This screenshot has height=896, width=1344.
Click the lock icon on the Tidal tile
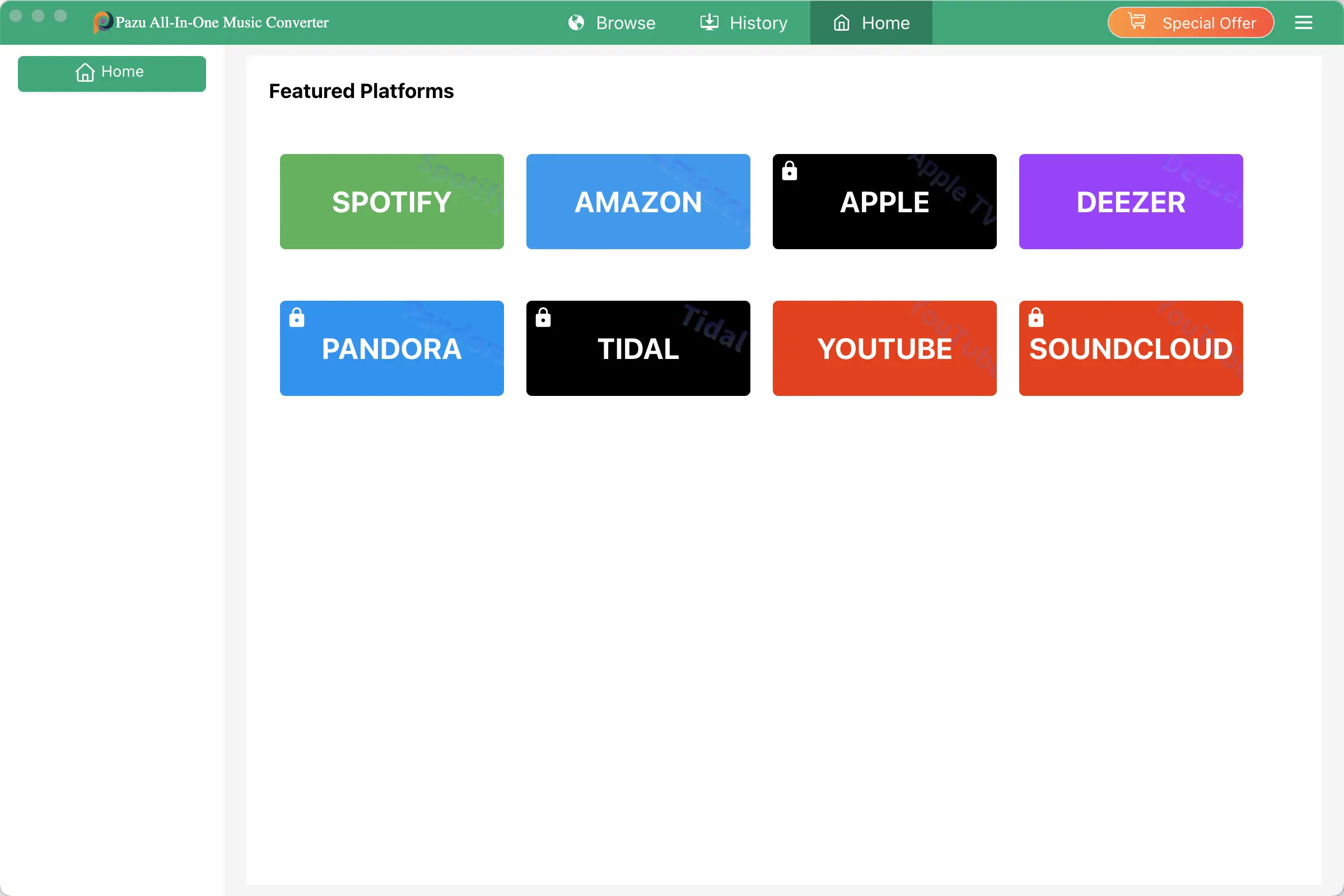click(x=543, y=317)
